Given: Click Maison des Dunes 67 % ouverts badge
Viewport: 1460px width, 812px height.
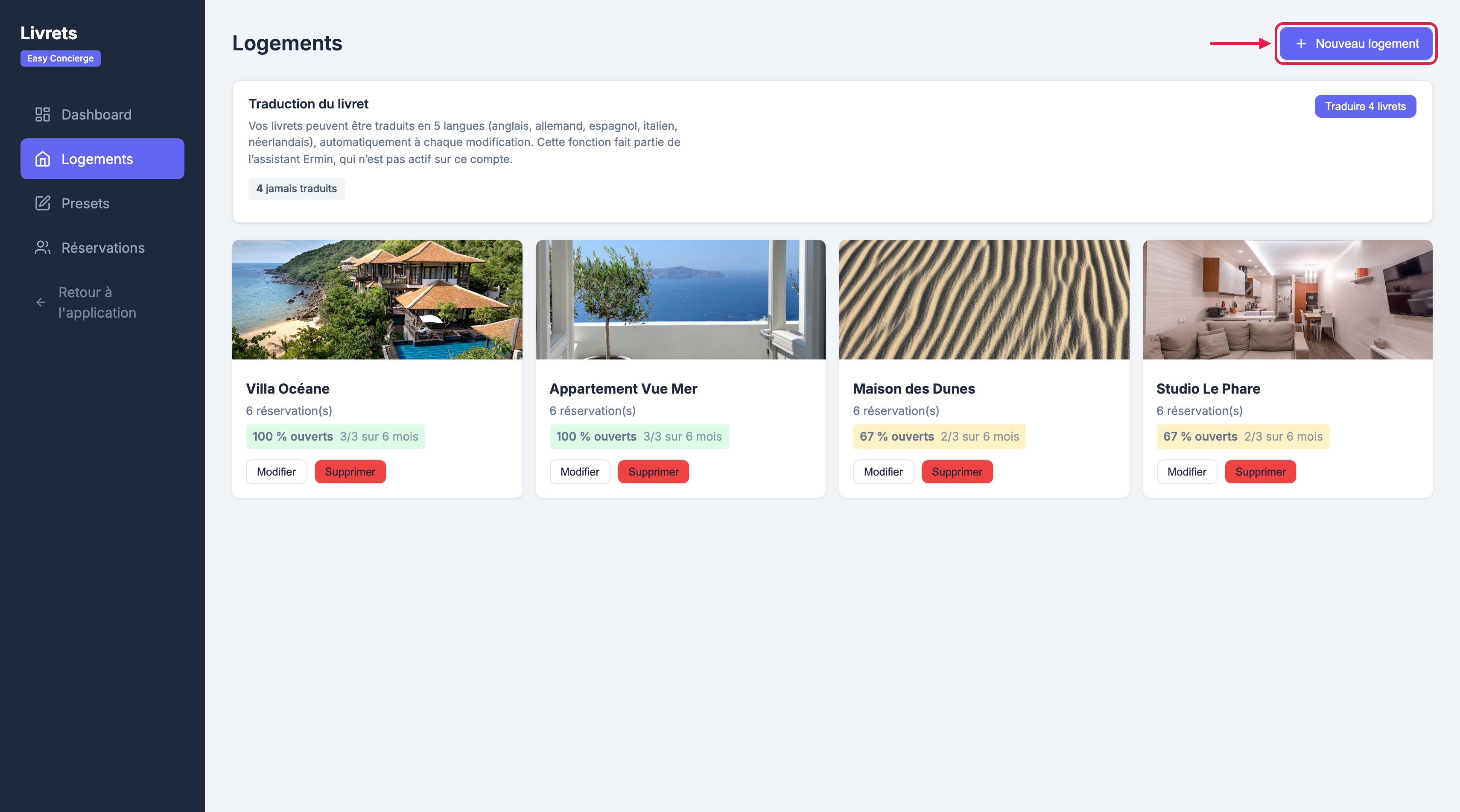Looking at the screenshot, I should [939, 437].
